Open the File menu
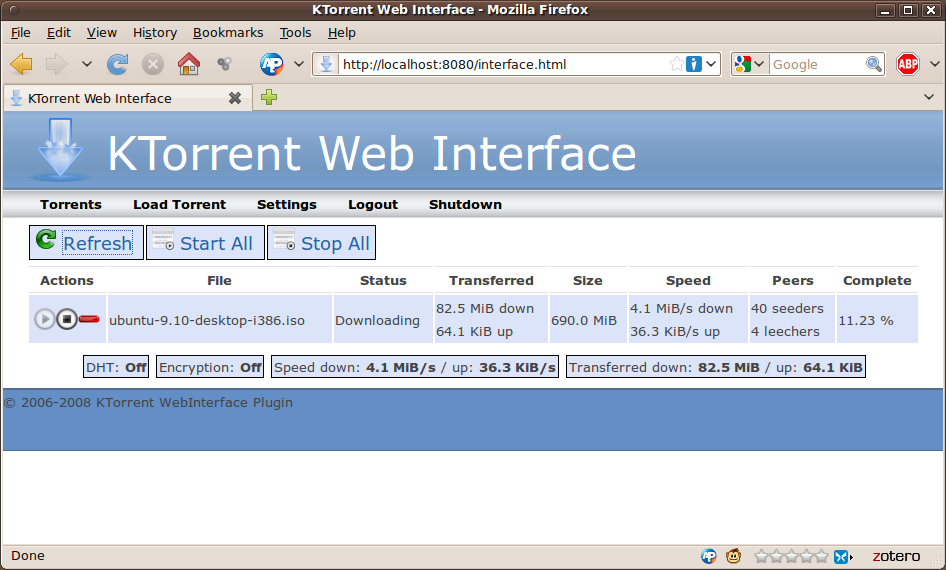This screenshot has width=946, height=570. [x=21, y=33]
